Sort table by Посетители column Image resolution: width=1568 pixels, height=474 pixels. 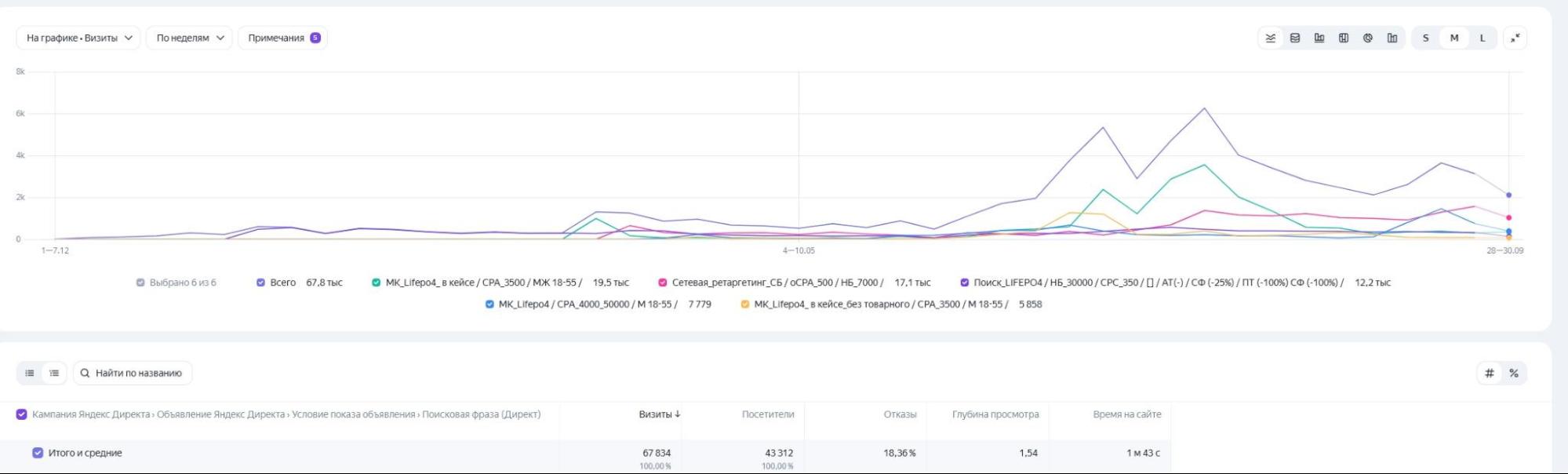pyautogui.click(x=768, y=414)
